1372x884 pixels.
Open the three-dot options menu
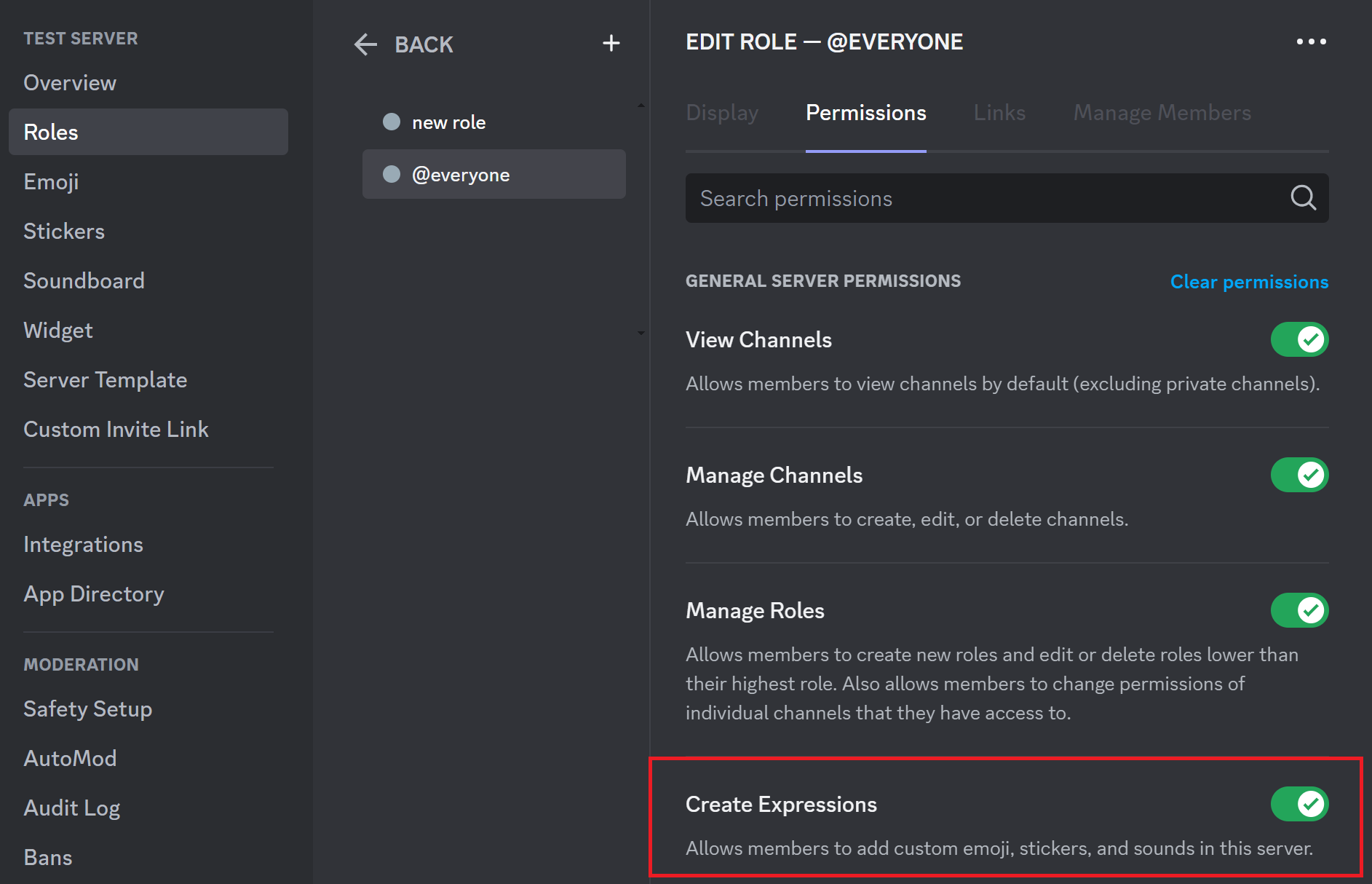1309,41
